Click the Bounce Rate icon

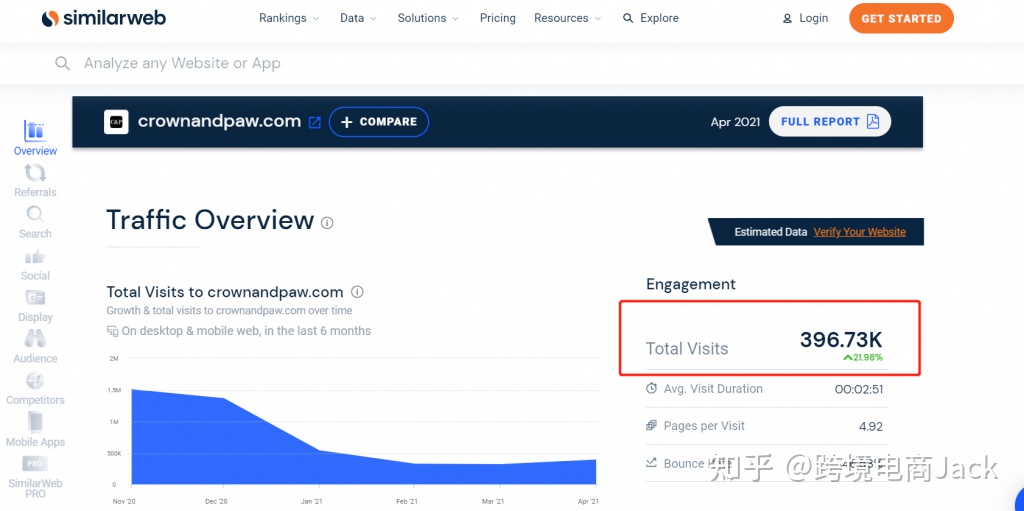click(x=651, y=463)
